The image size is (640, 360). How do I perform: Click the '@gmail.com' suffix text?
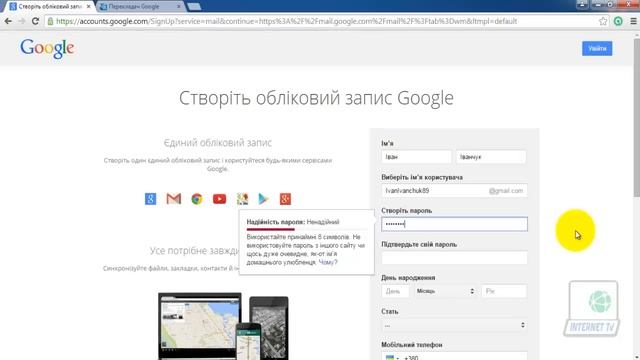(506, 191)
